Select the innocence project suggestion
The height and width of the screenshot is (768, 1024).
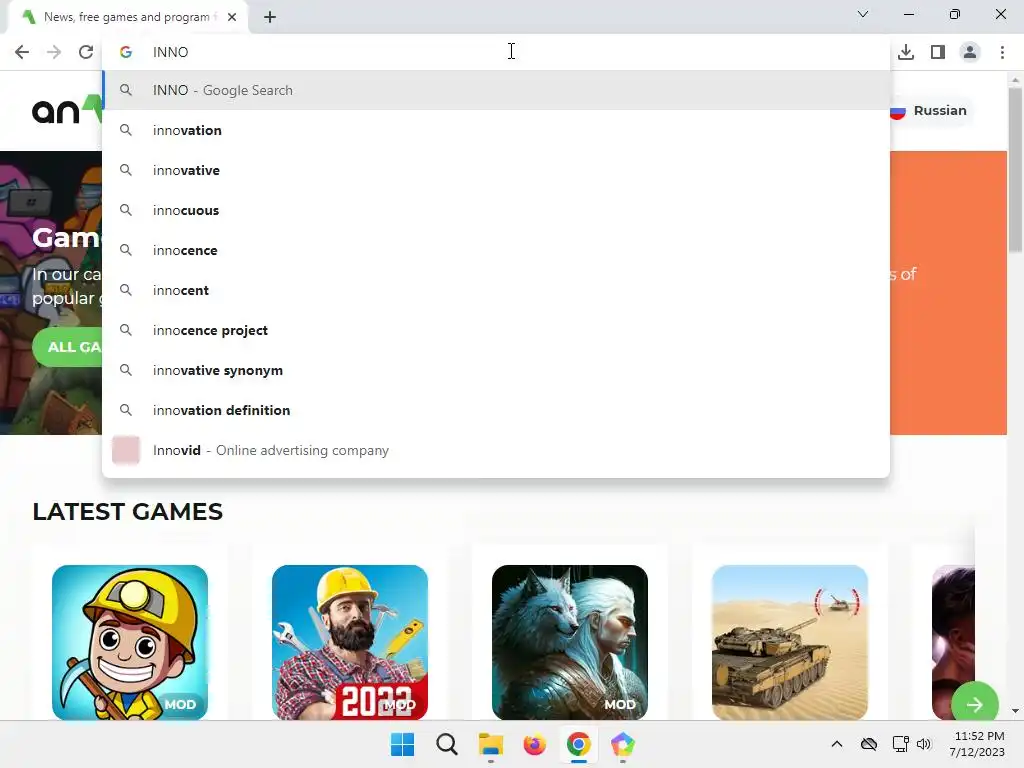pos(496,330)
